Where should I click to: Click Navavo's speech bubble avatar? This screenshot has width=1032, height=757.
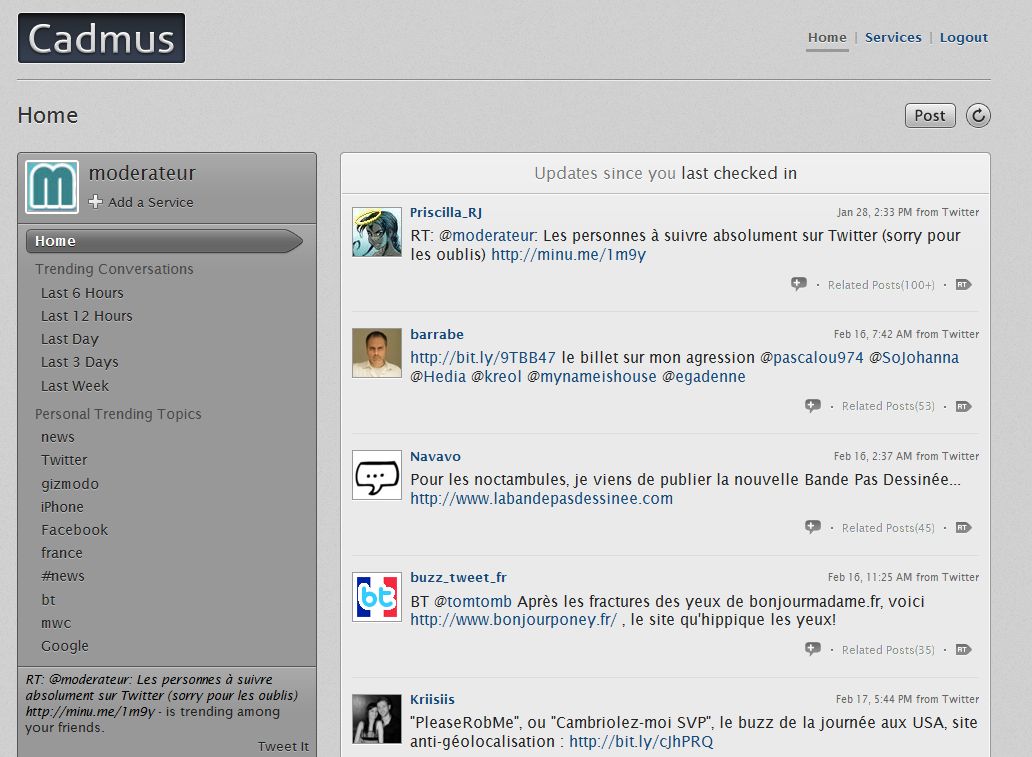(376, 475)
